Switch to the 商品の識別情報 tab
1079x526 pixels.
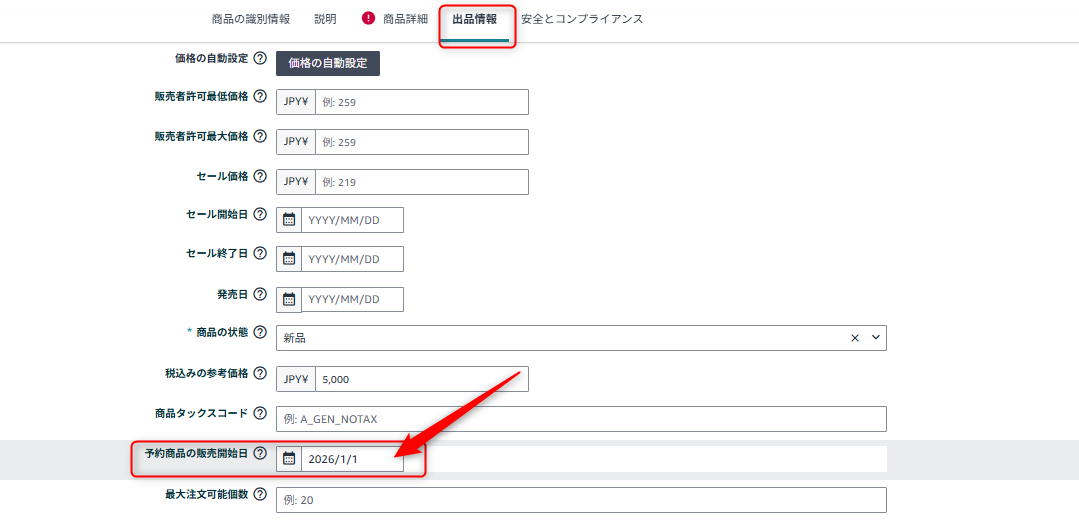(x=251, y=19)
